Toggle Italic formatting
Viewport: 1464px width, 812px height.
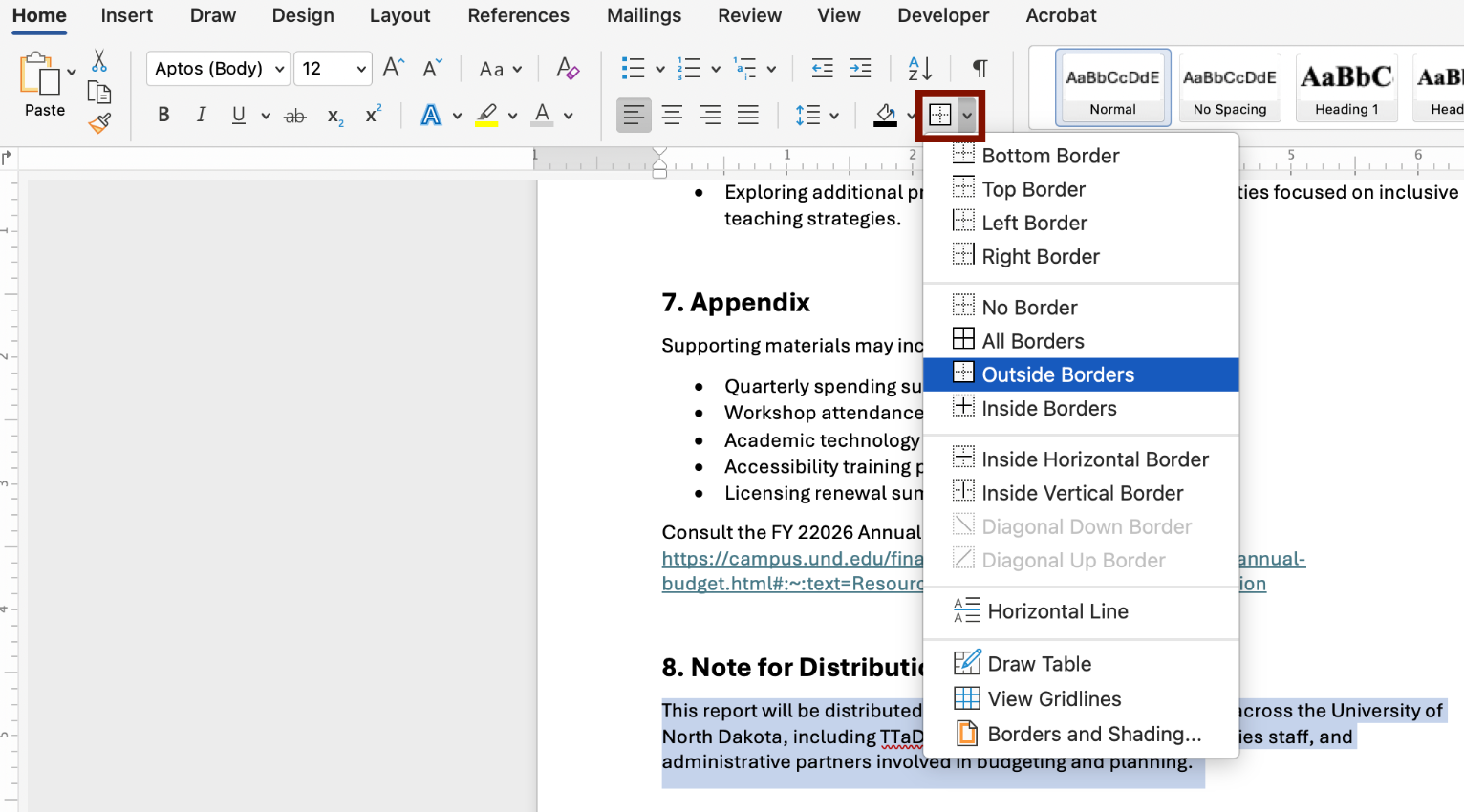(201, 116)
